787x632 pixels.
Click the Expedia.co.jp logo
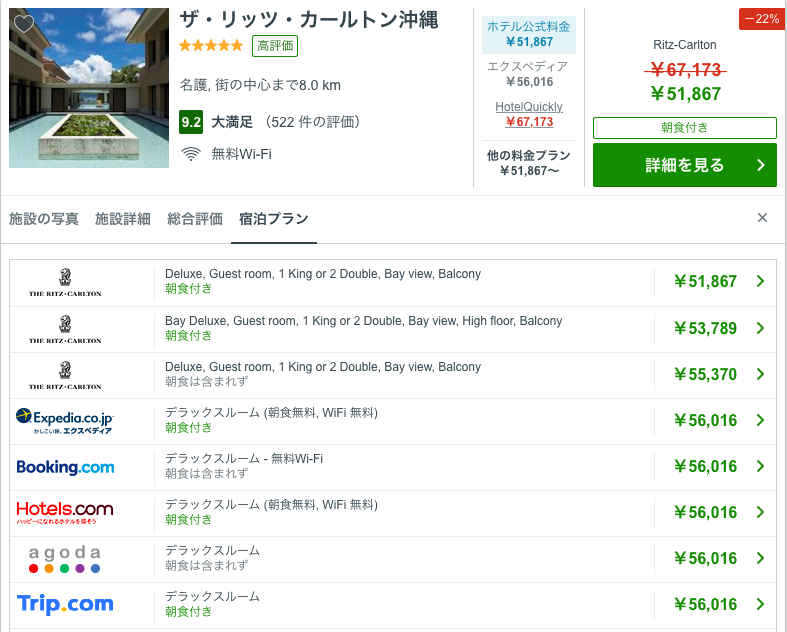65,421
